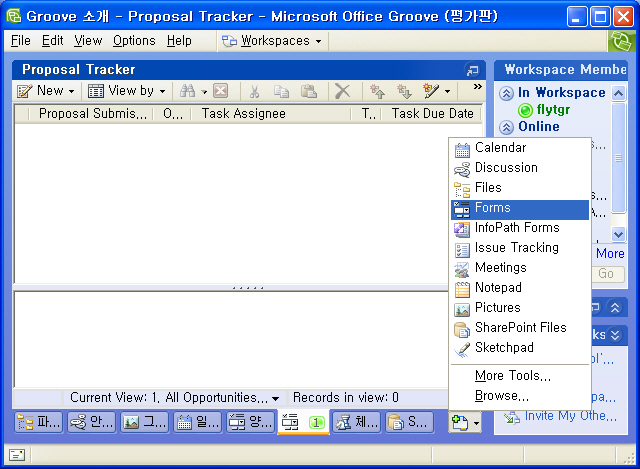Select Discussion from add tool menu
640x469 pixels.
(520, 168)
